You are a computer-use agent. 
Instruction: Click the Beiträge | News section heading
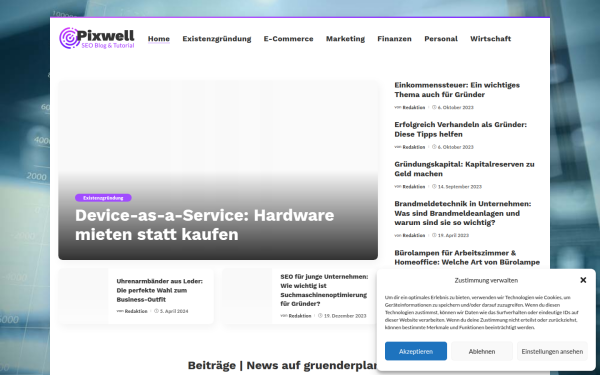pyautogui.click(x=282, y=365)
